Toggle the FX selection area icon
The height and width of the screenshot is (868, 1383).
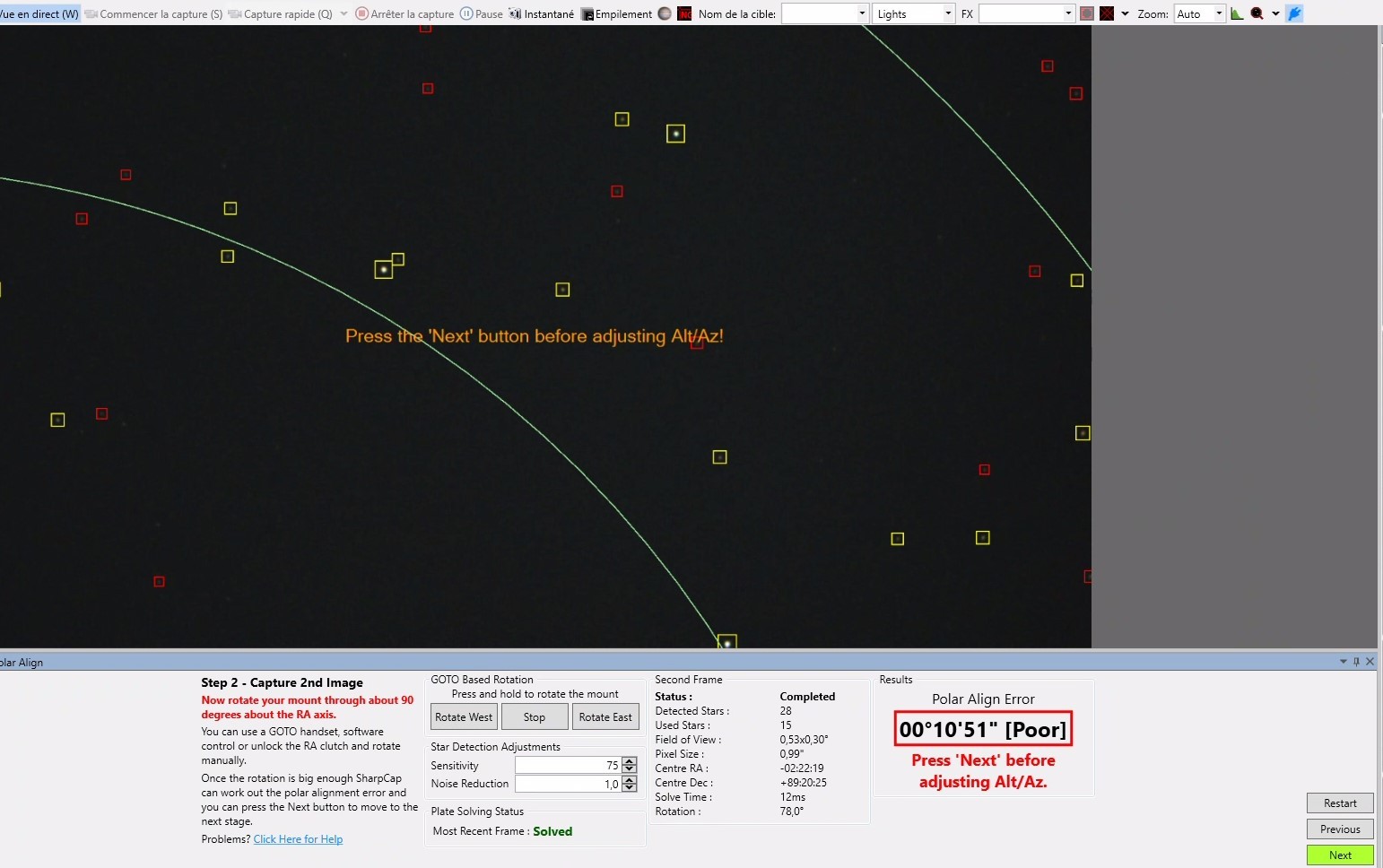(x=1087, y=13)
